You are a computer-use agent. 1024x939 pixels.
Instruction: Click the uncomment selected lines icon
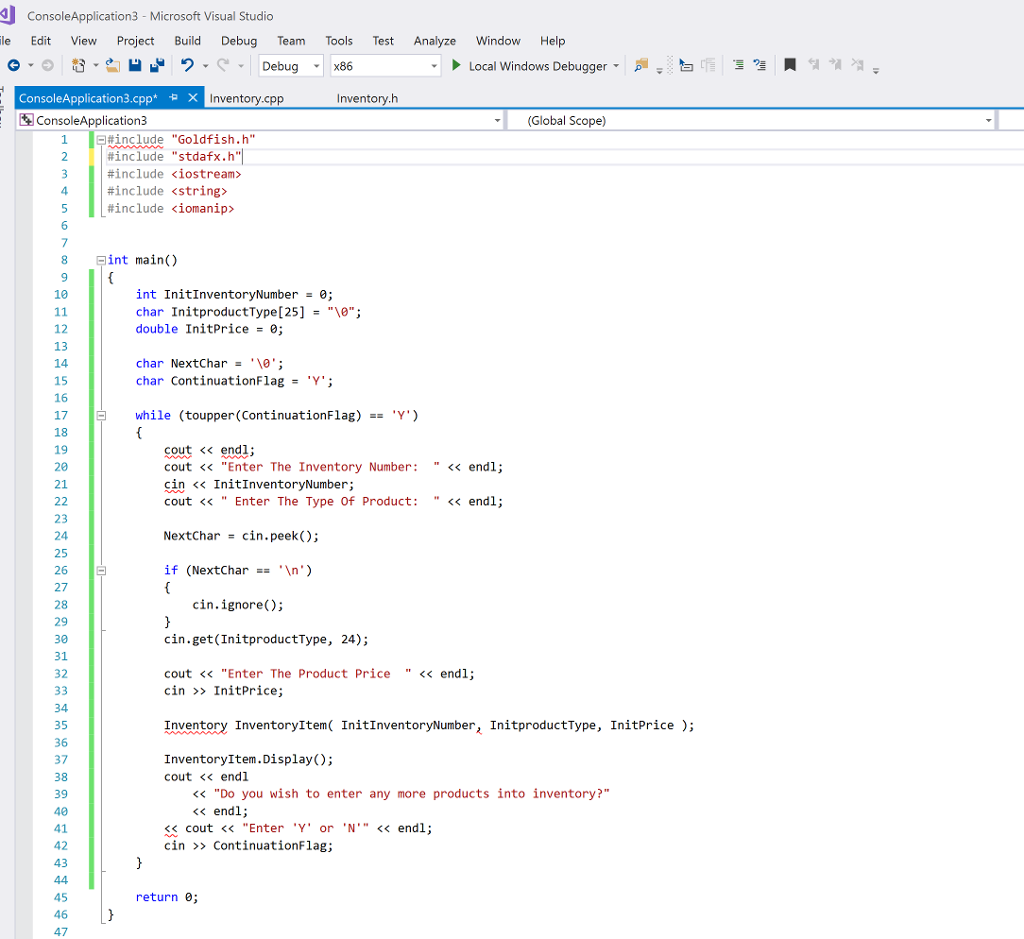point(760,65)
